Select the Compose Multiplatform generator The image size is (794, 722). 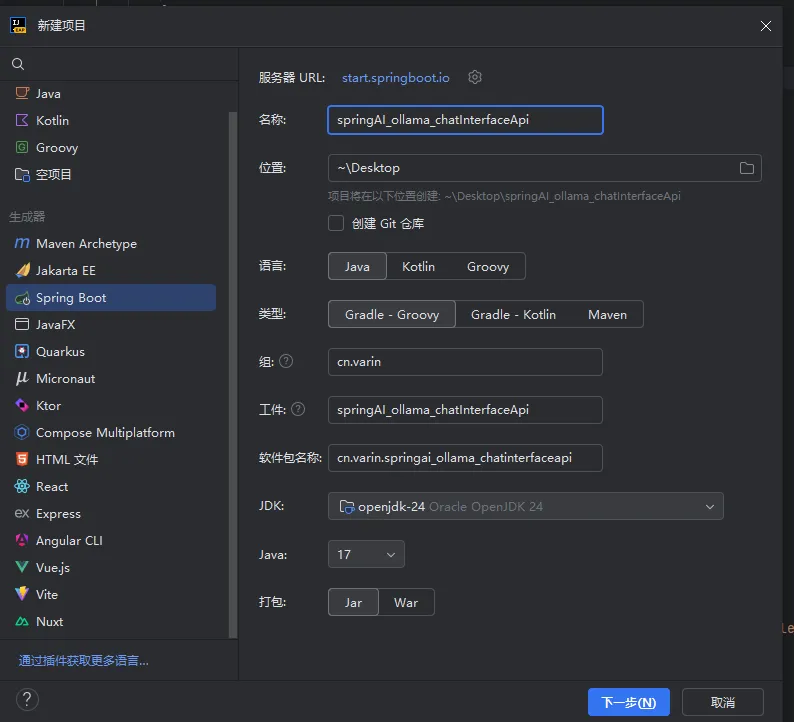coord(111,432)
